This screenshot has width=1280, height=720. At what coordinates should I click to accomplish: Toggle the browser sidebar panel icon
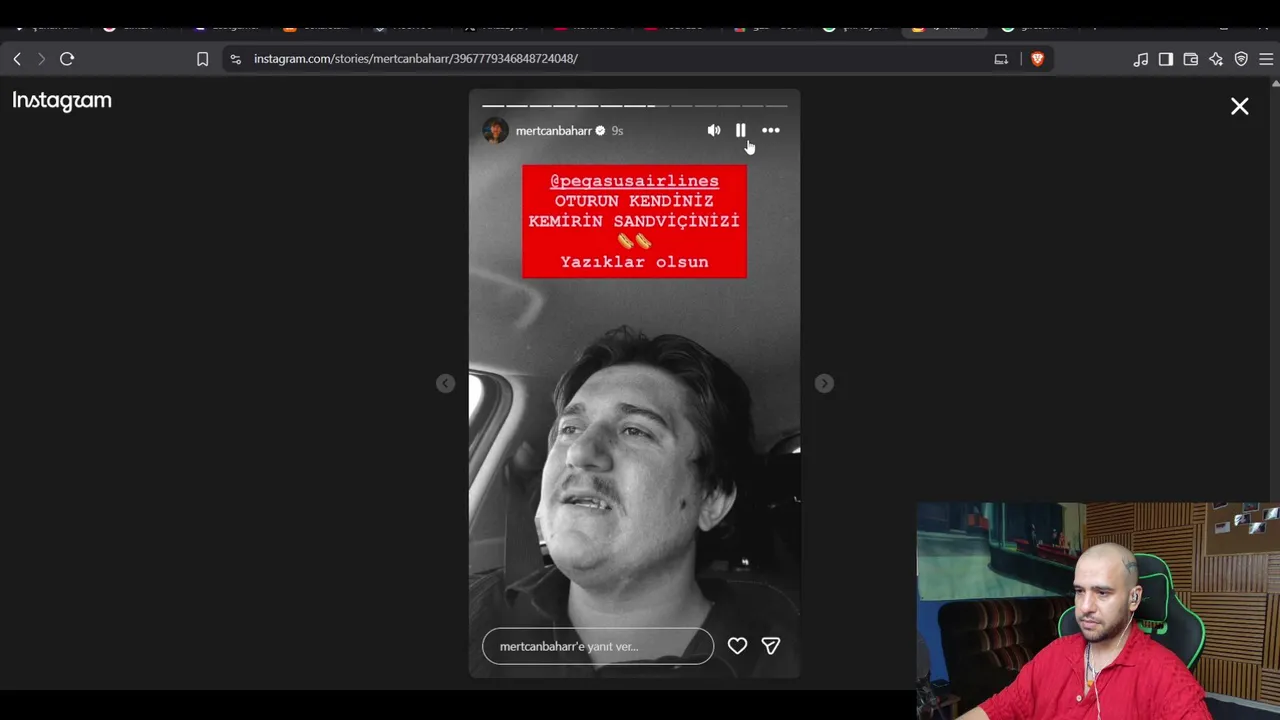point(1166,59)
